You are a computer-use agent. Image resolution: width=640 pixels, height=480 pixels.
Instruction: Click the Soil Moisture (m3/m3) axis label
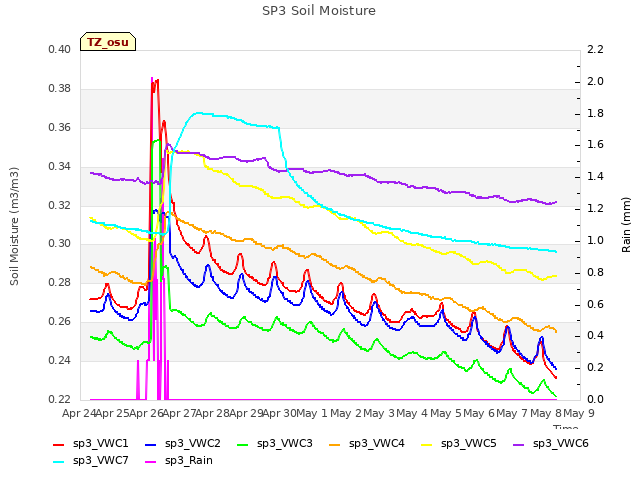pyautogui.click(x=14, y=226)
